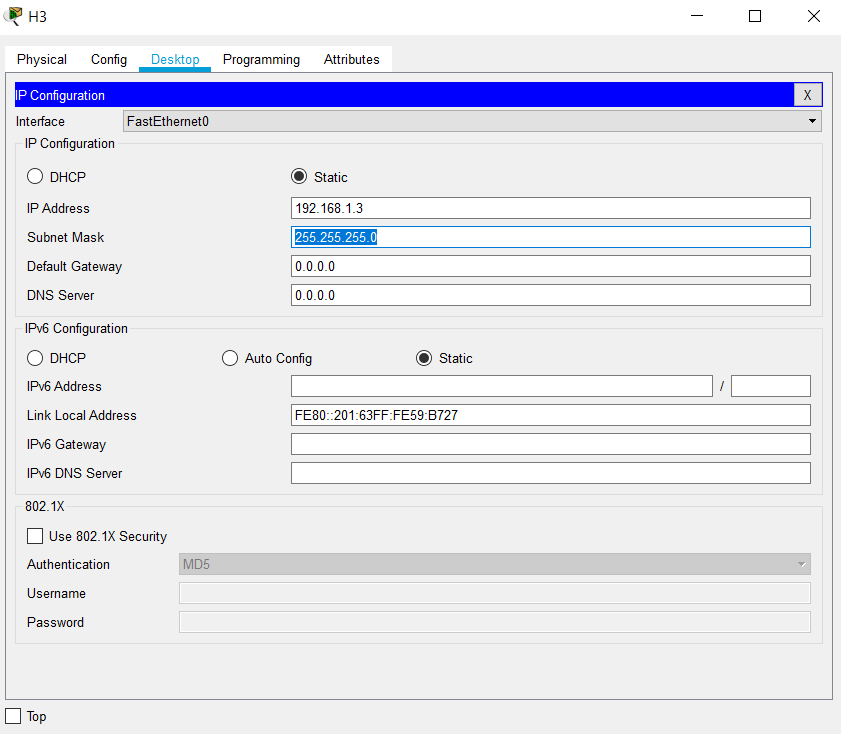Click the Default Gateway input field

pos(550,266)
